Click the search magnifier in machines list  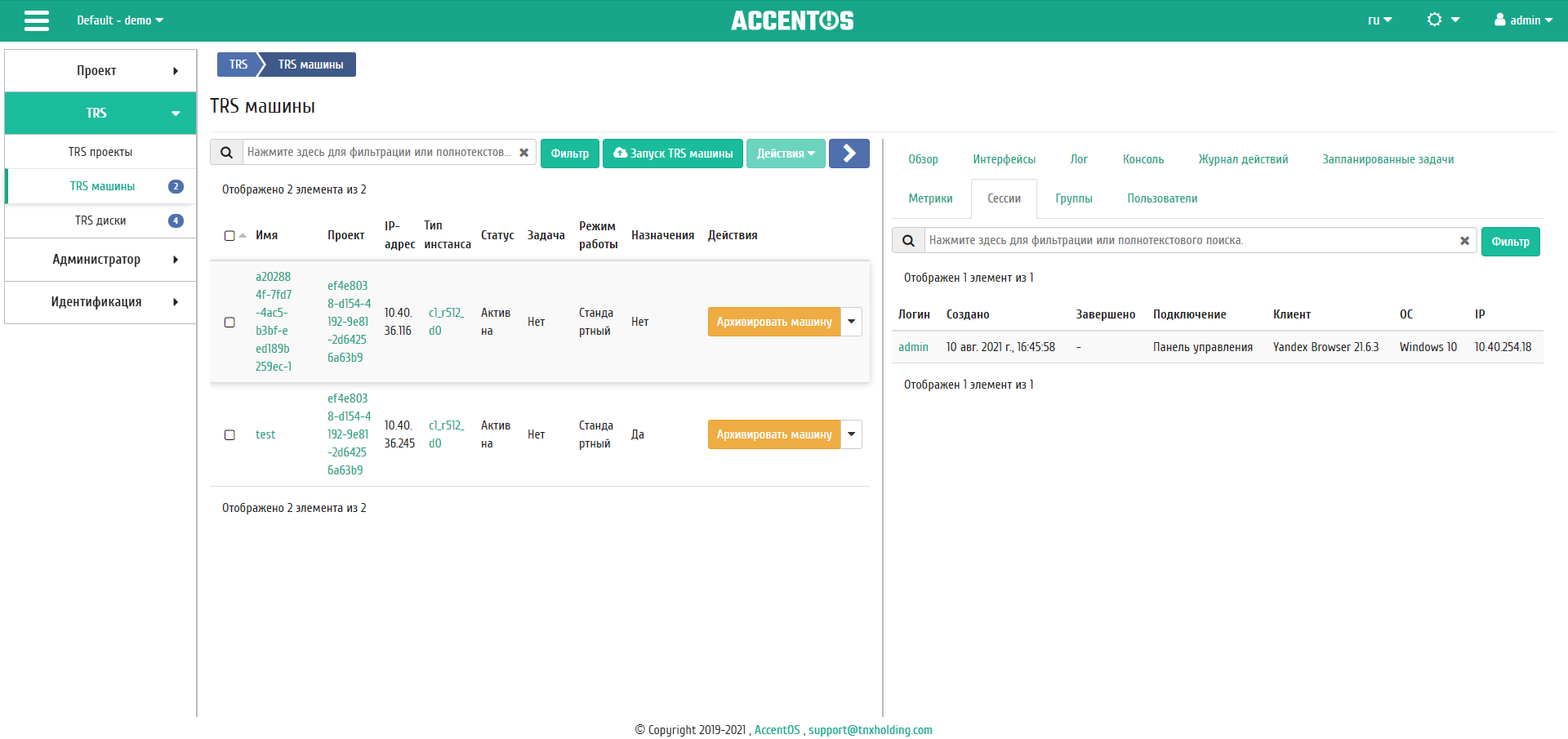[x=227, y=153]
